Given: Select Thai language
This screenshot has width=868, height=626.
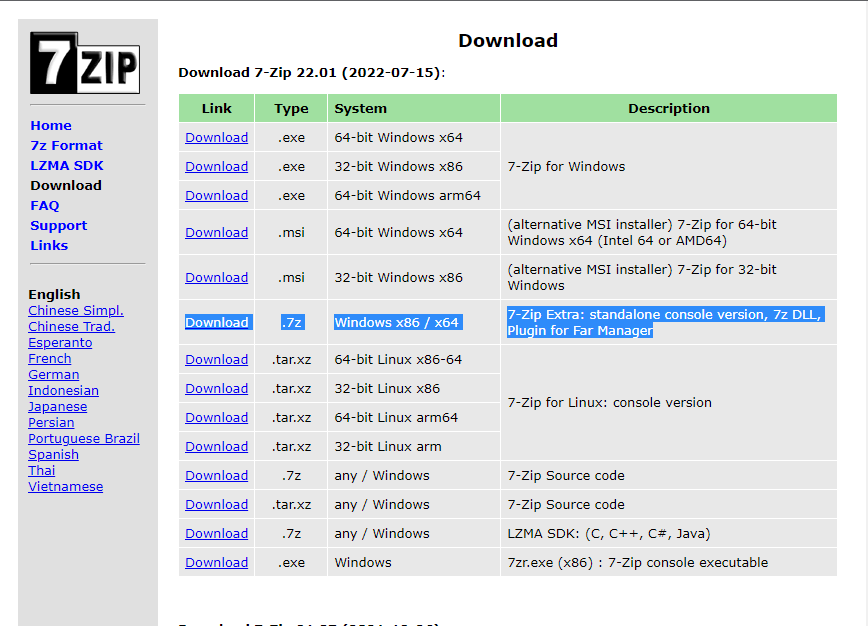Looking at the screenshot, I should pos(42,471).
